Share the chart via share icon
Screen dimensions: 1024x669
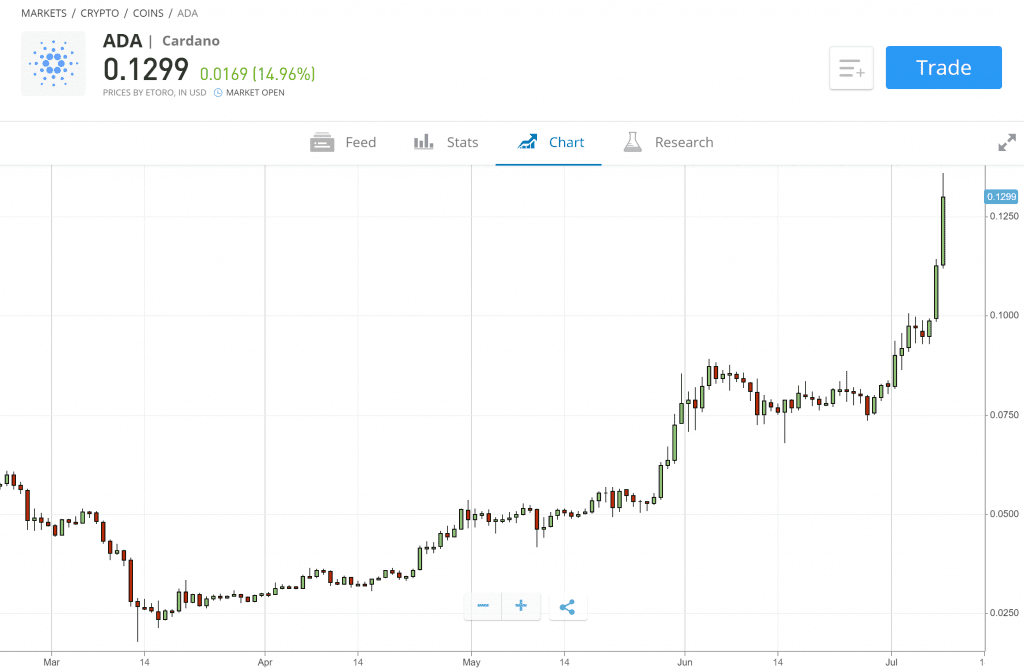tap(567, 606)
